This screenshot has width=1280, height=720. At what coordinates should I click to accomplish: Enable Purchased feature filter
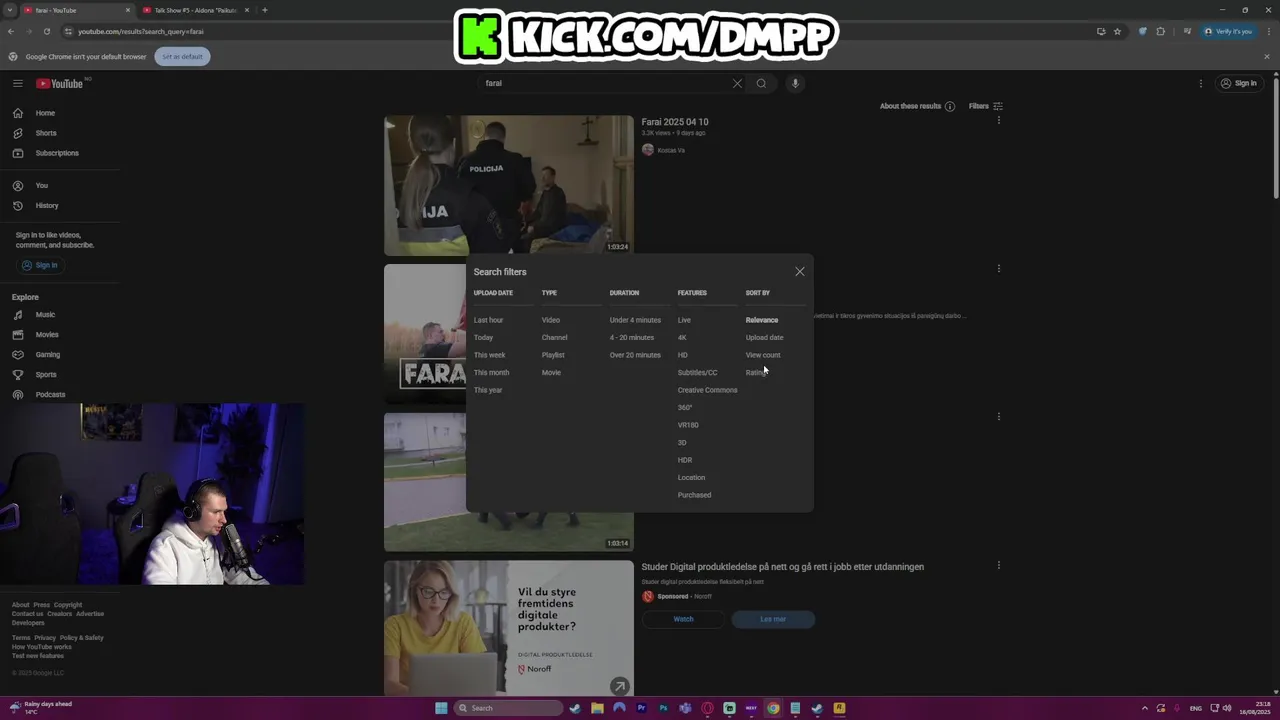[695, 495]
